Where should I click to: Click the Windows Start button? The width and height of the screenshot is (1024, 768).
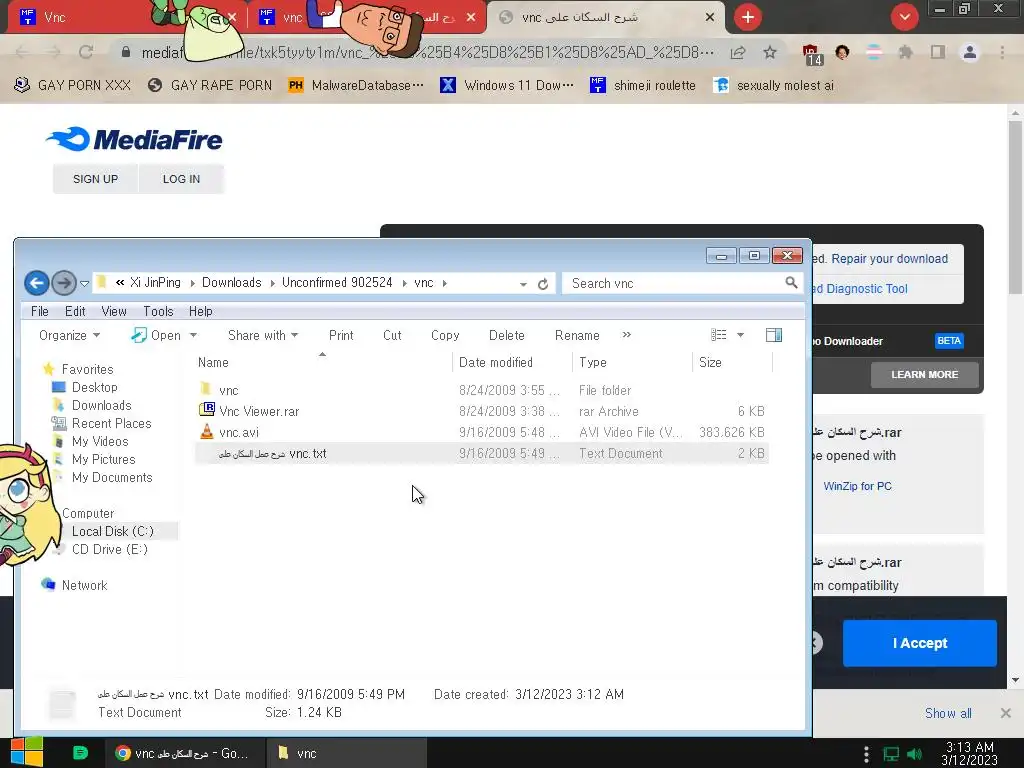coord(27,752)
